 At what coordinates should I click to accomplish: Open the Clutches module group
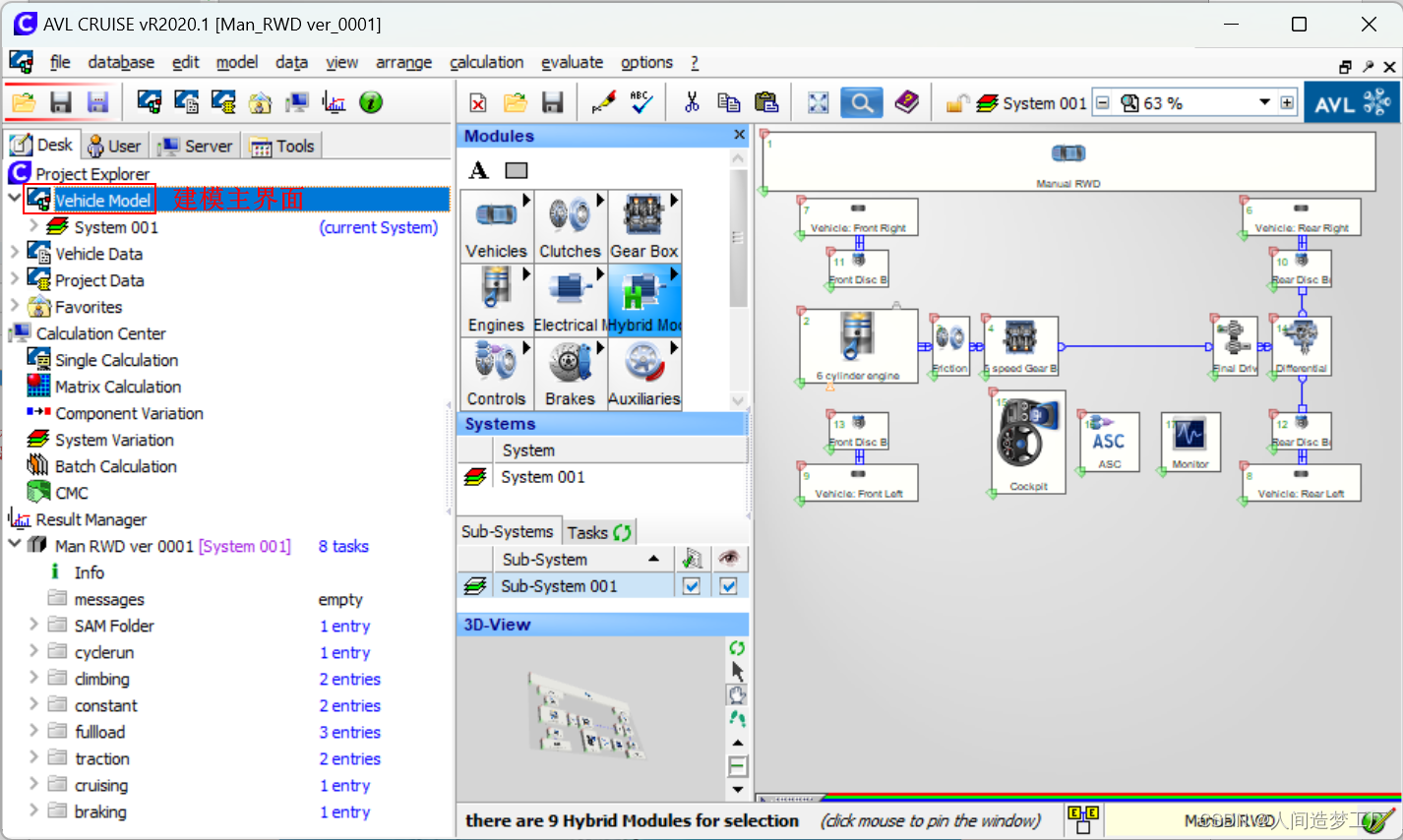pyautogui.click(x=571, y=226)
